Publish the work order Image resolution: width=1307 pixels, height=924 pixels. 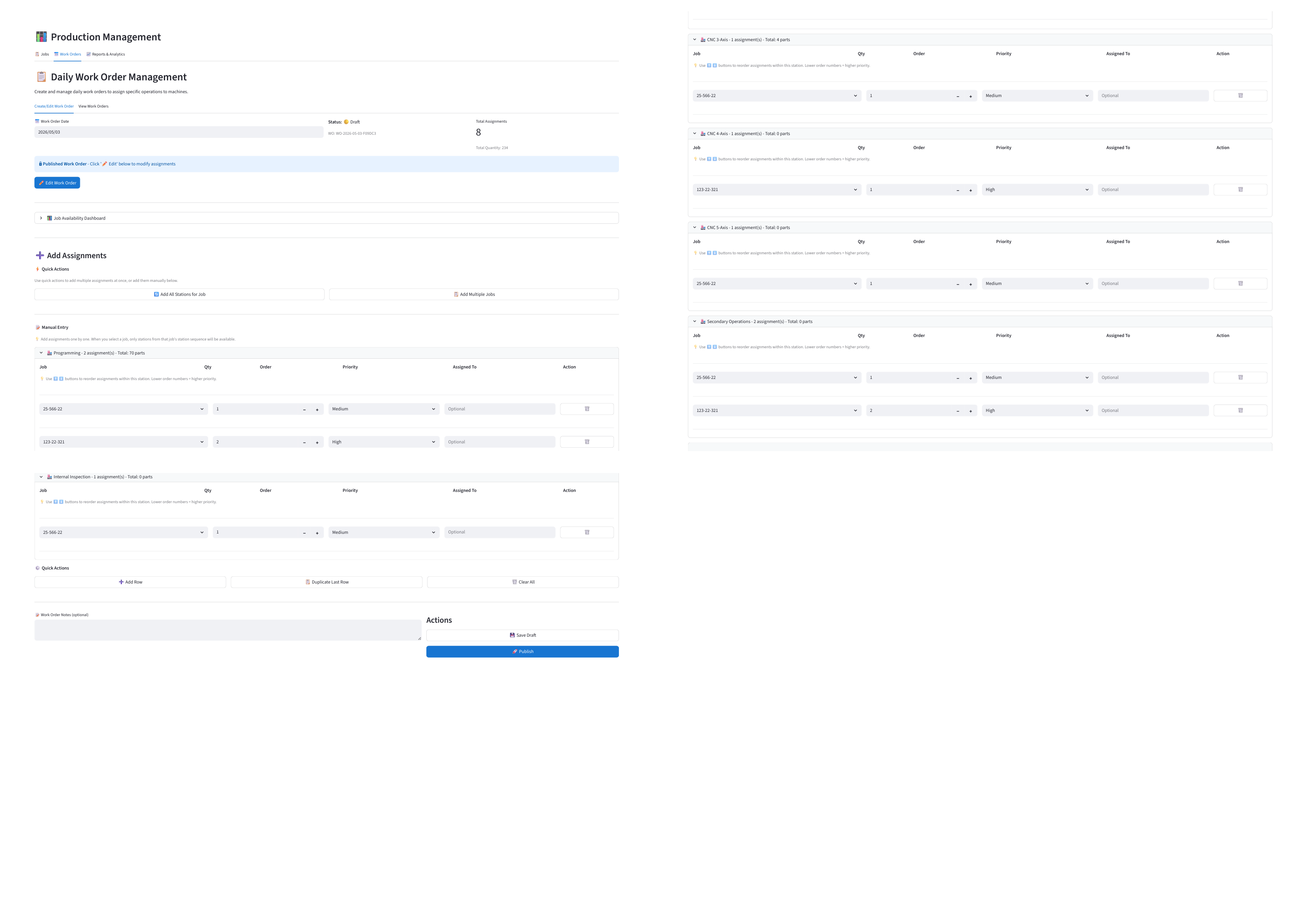coord(523,651)
